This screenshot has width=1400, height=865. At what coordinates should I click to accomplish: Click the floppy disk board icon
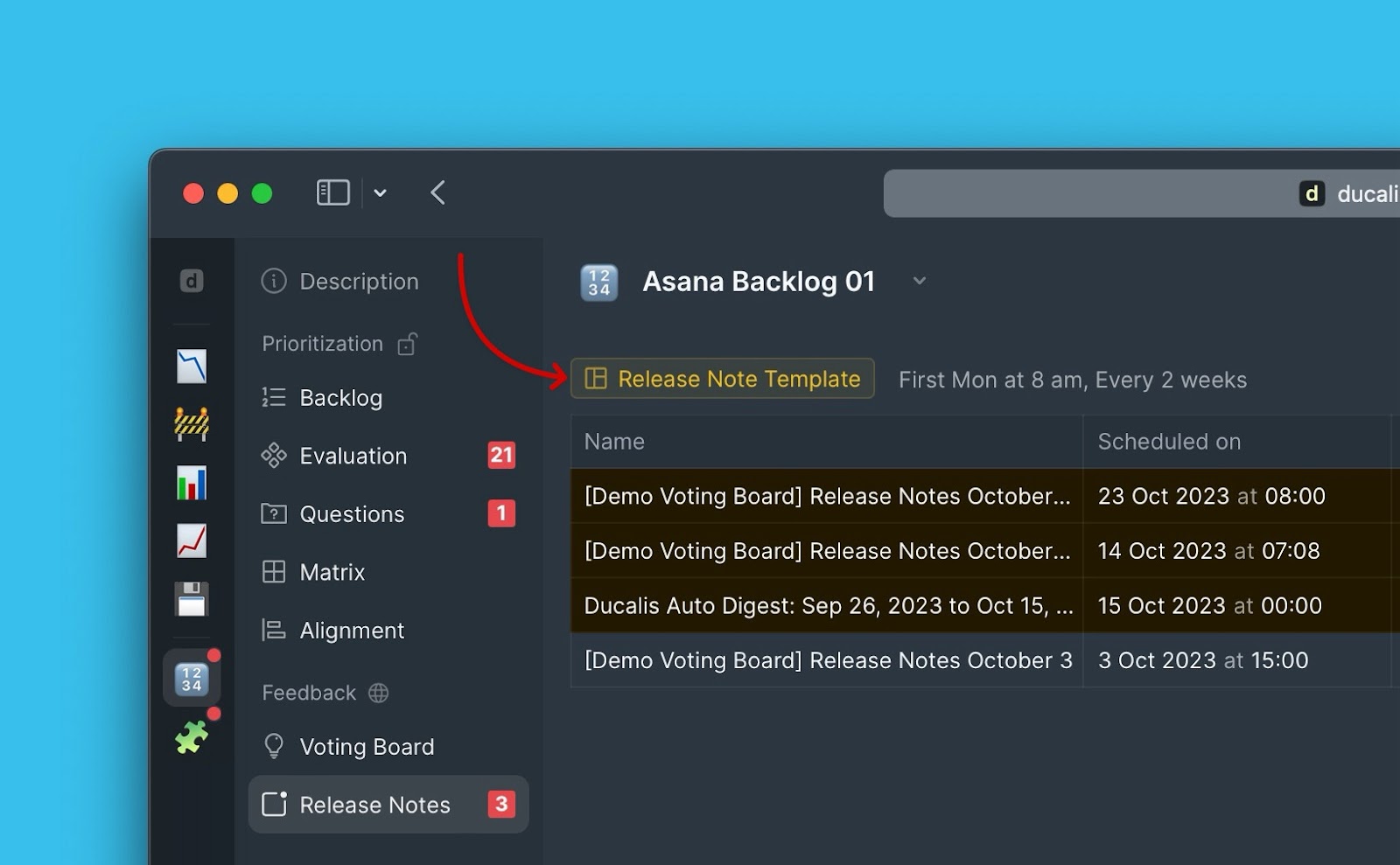pos(192,599)
